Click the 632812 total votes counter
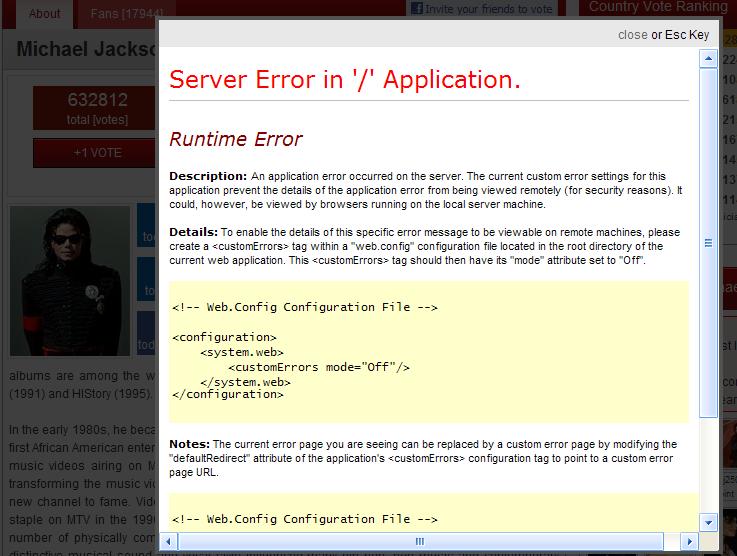This screenshot has height=556, width=737. (x=97, y=108)
